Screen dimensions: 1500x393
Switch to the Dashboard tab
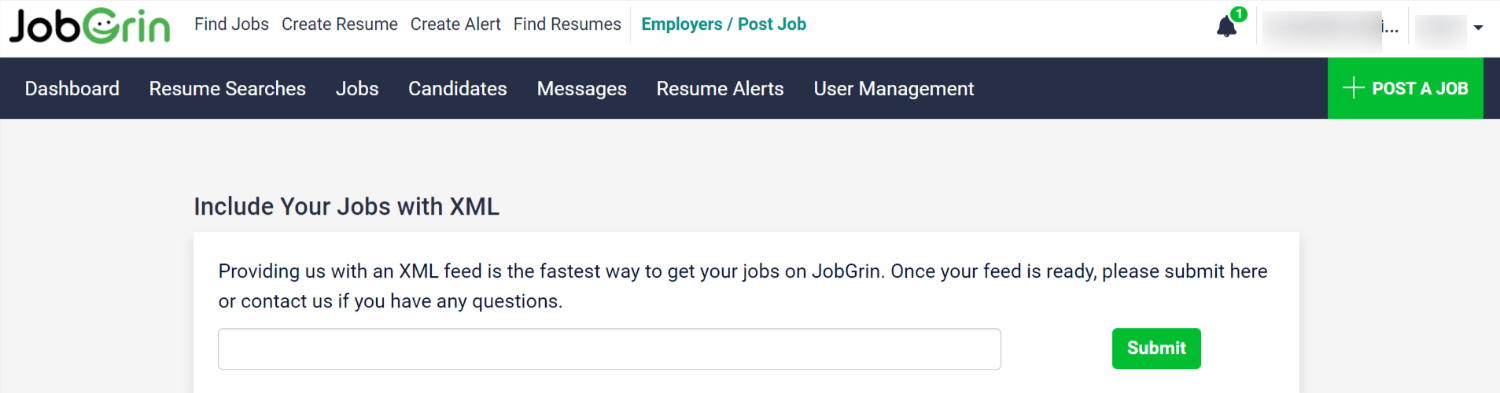click(72, 89)
